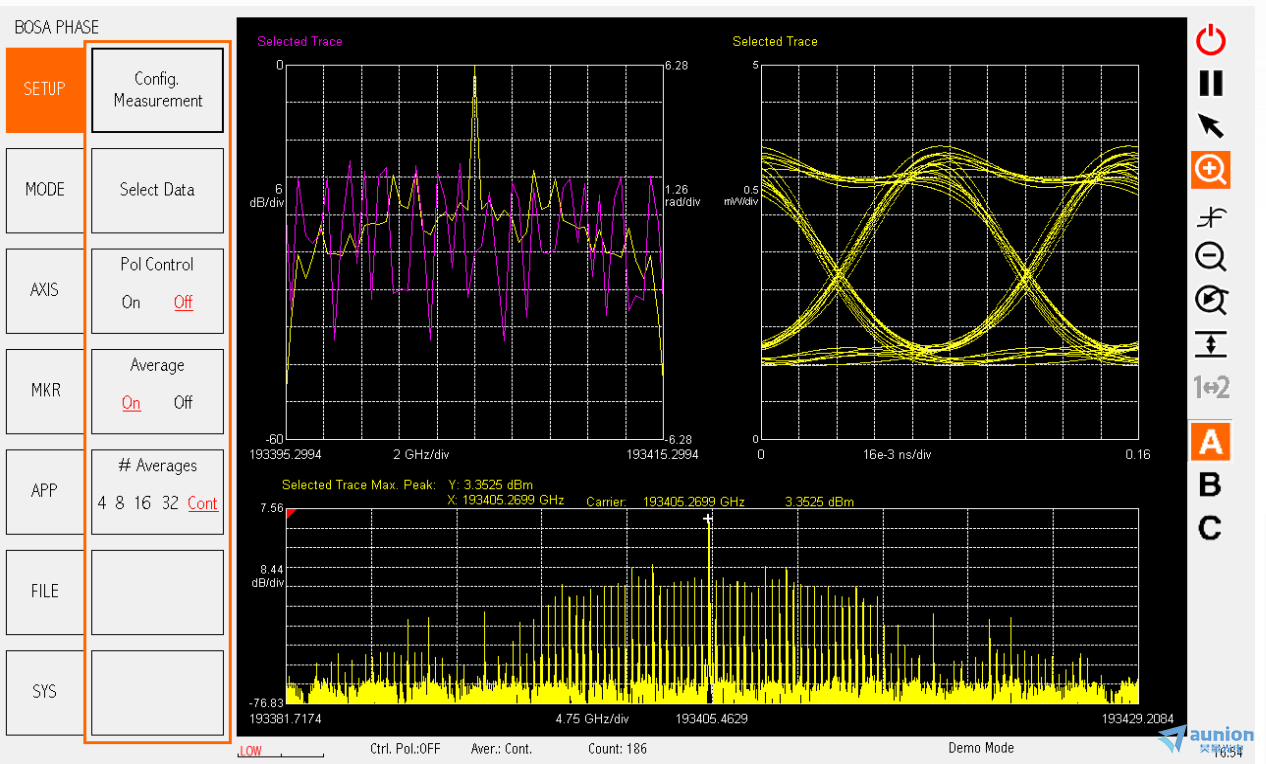
Task: Go to the MKR marker tab
Action: [x=44, y=390]
